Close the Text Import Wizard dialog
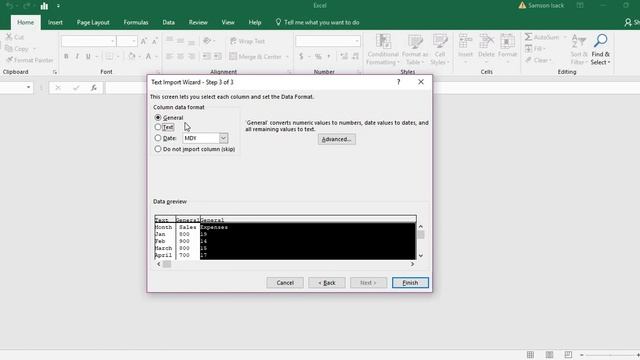This screenshot has height=360, width=640. (421, 82)
